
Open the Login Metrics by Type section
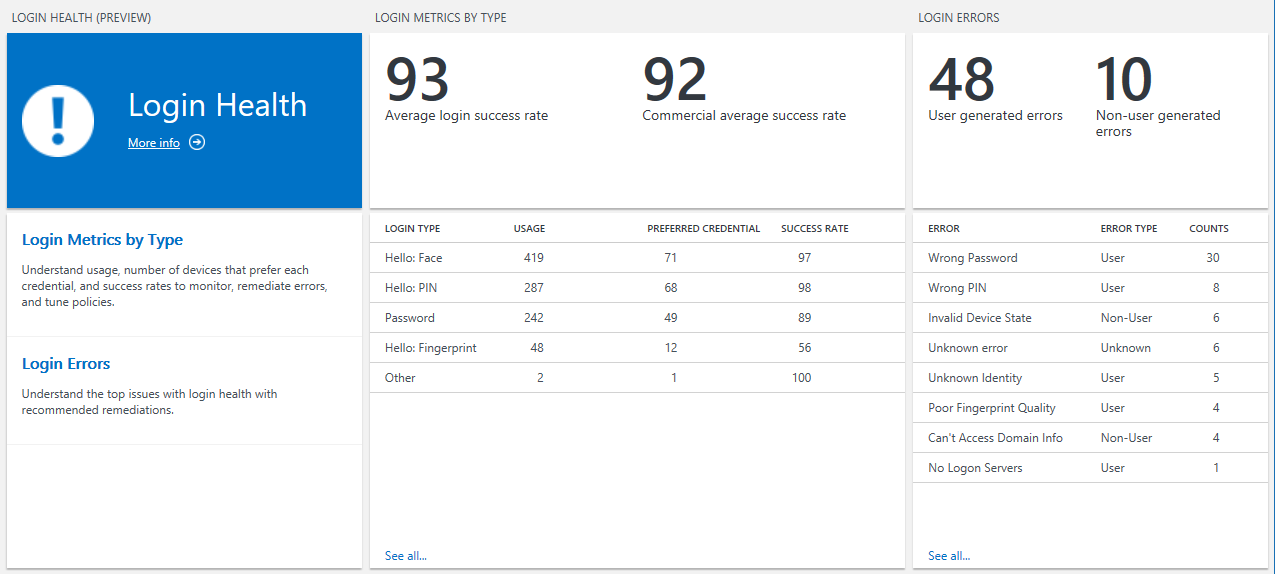[102, 240]
